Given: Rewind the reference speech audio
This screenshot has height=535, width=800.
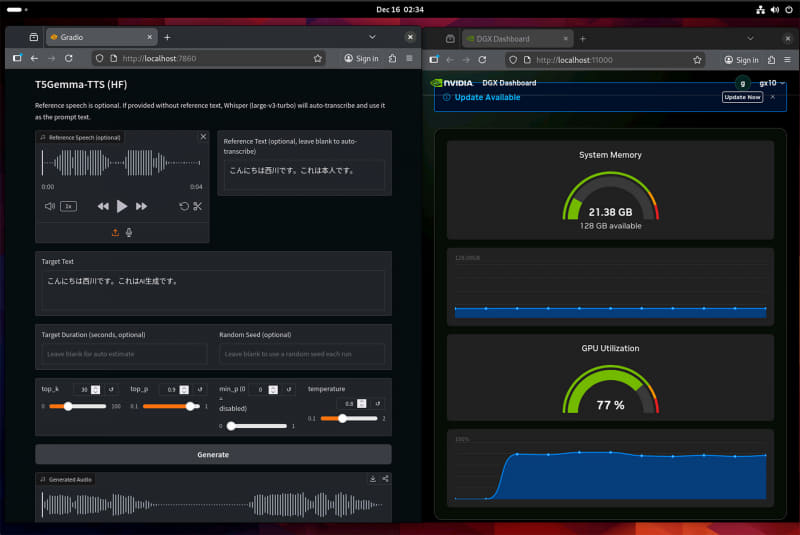Looking at the screenshot, I should 103,206.
